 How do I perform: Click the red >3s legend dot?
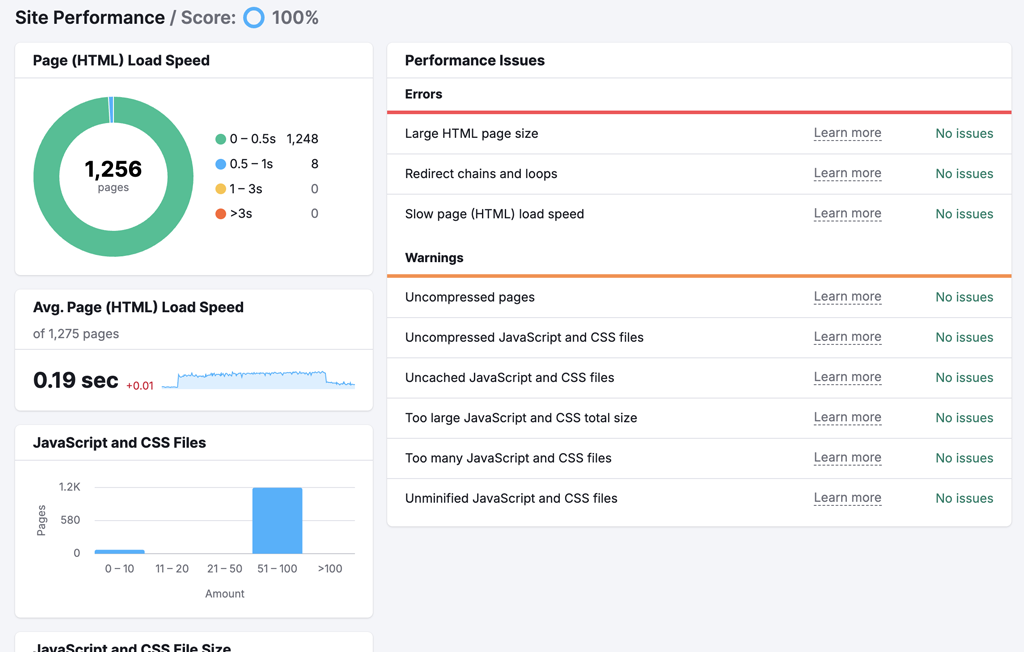pos(221,214)
